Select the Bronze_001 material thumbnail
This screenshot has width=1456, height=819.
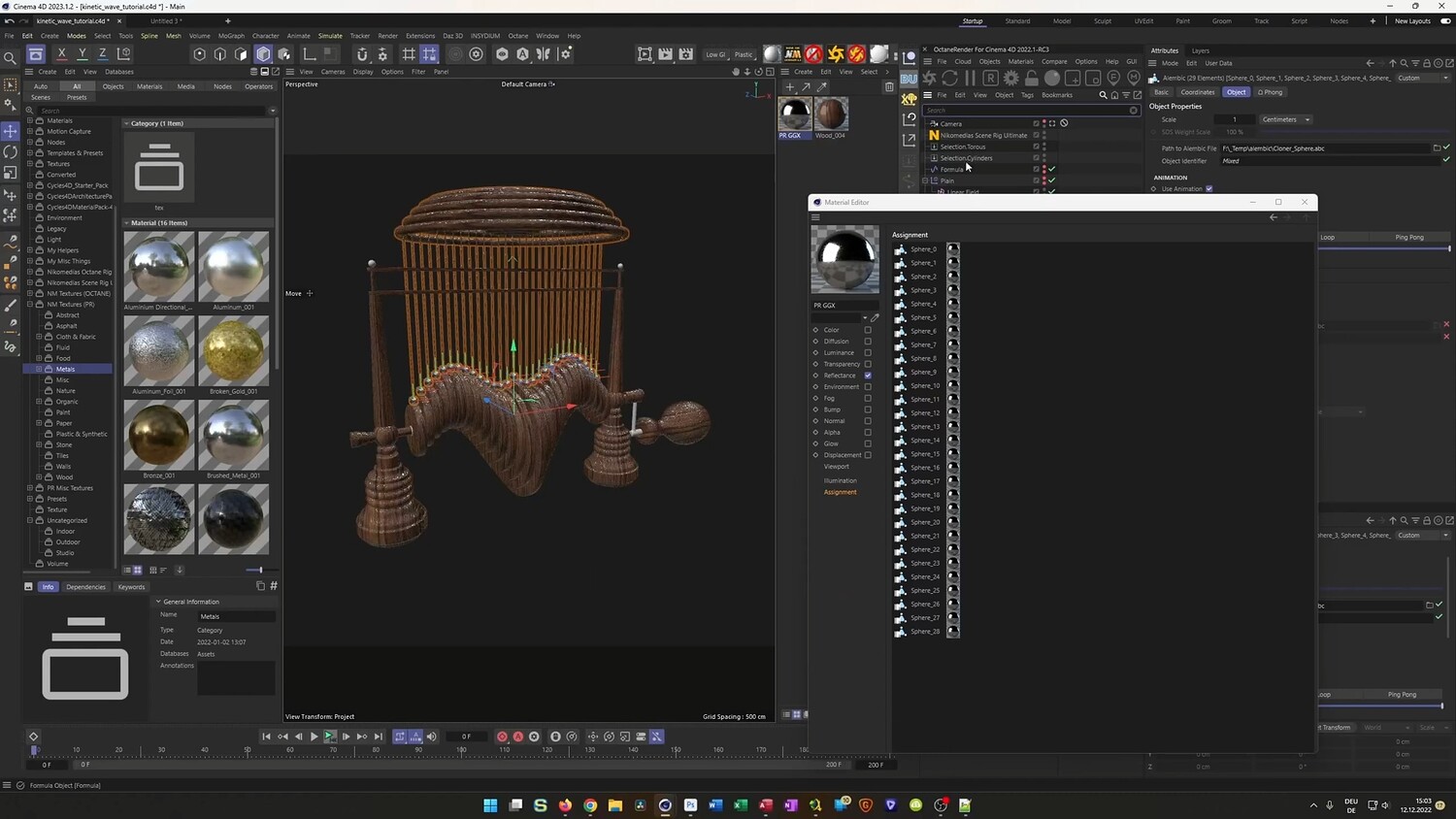click(x=159, y=435)
